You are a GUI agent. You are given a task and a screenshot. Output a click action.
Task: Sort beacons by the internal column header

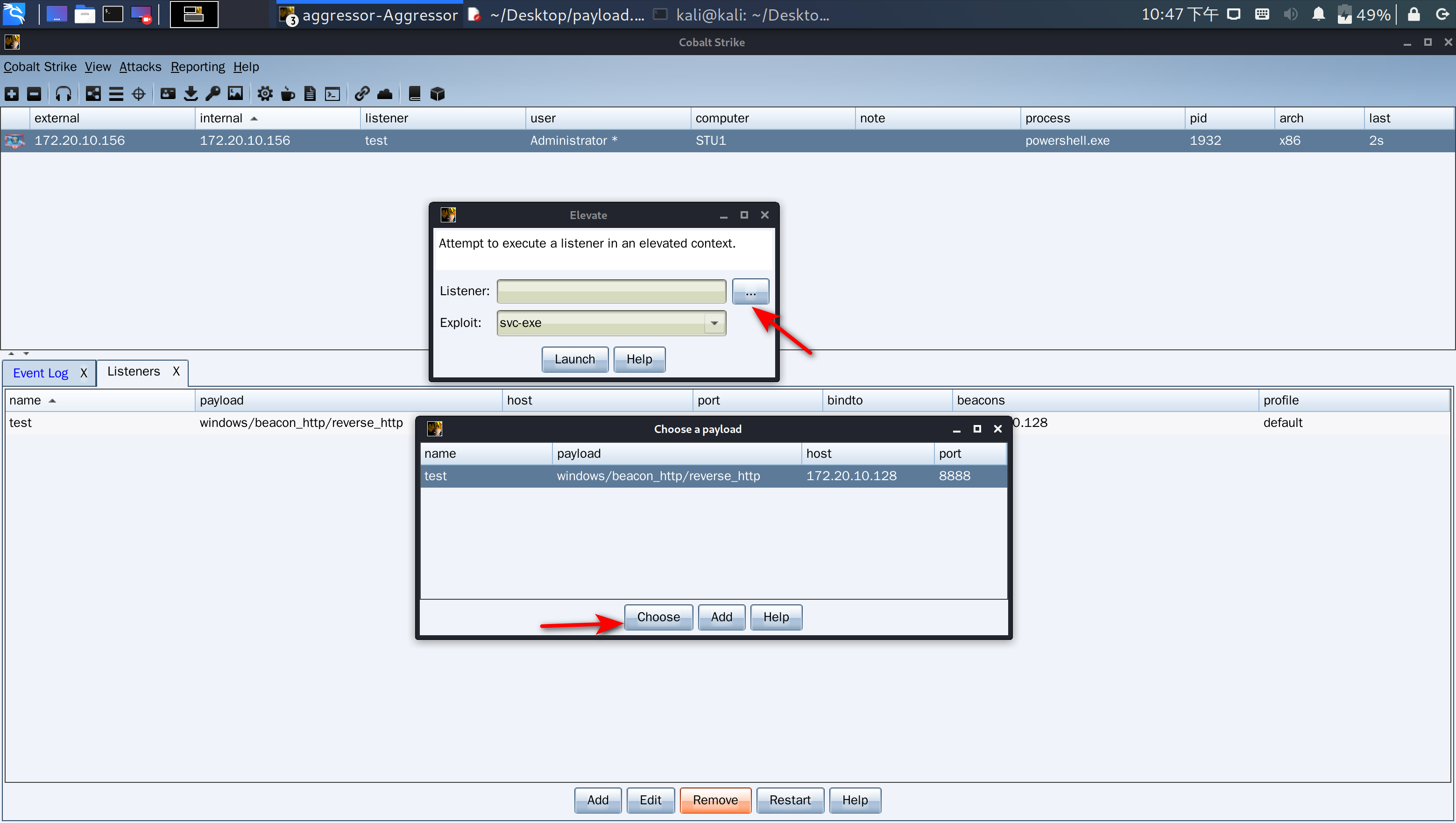pyautogui.click(x=221, y=118)
